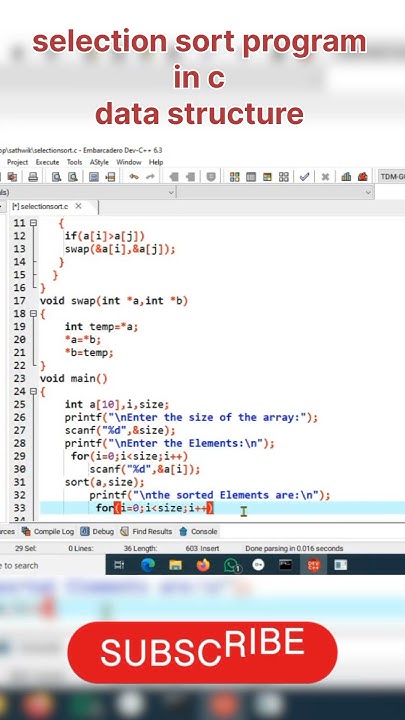Switch to the Debug bottom tab
The height and width of the screenshot is (720, 405).
click(x=97, y=532)
